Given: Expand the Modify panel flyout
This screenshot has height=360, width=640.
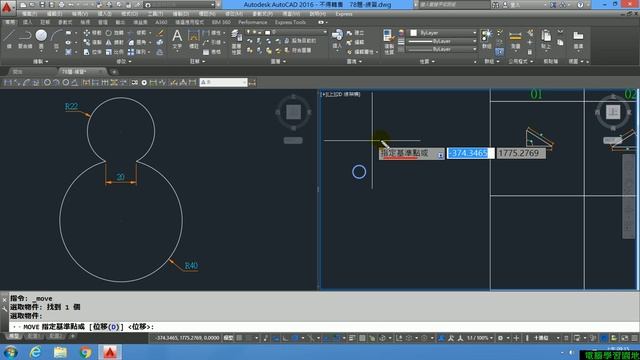Looking at the screenshot, I should point(124,61).
